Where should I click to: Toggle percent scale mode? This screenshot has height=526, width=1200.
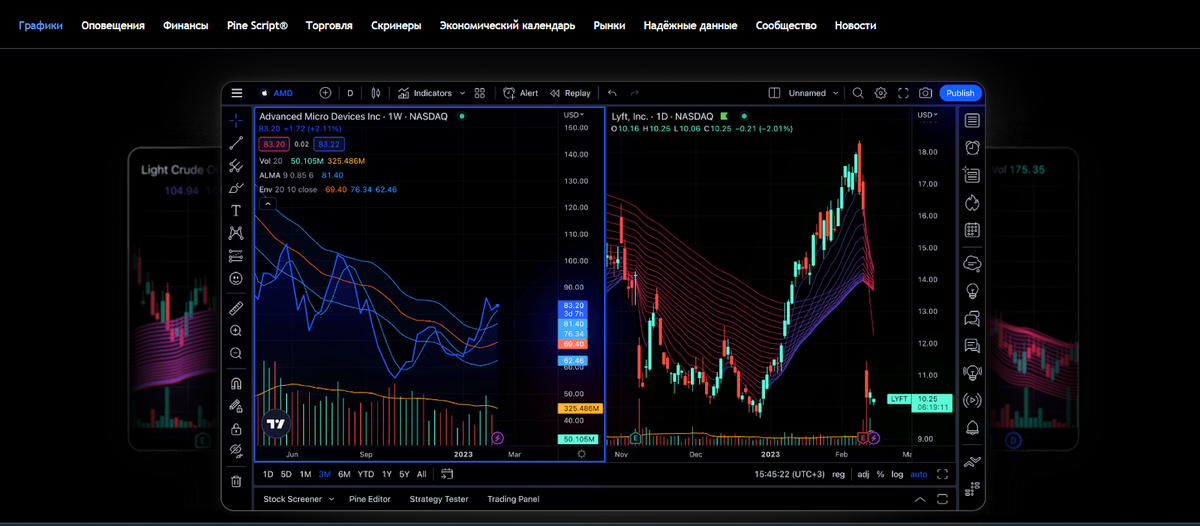(x=880, y=474)
